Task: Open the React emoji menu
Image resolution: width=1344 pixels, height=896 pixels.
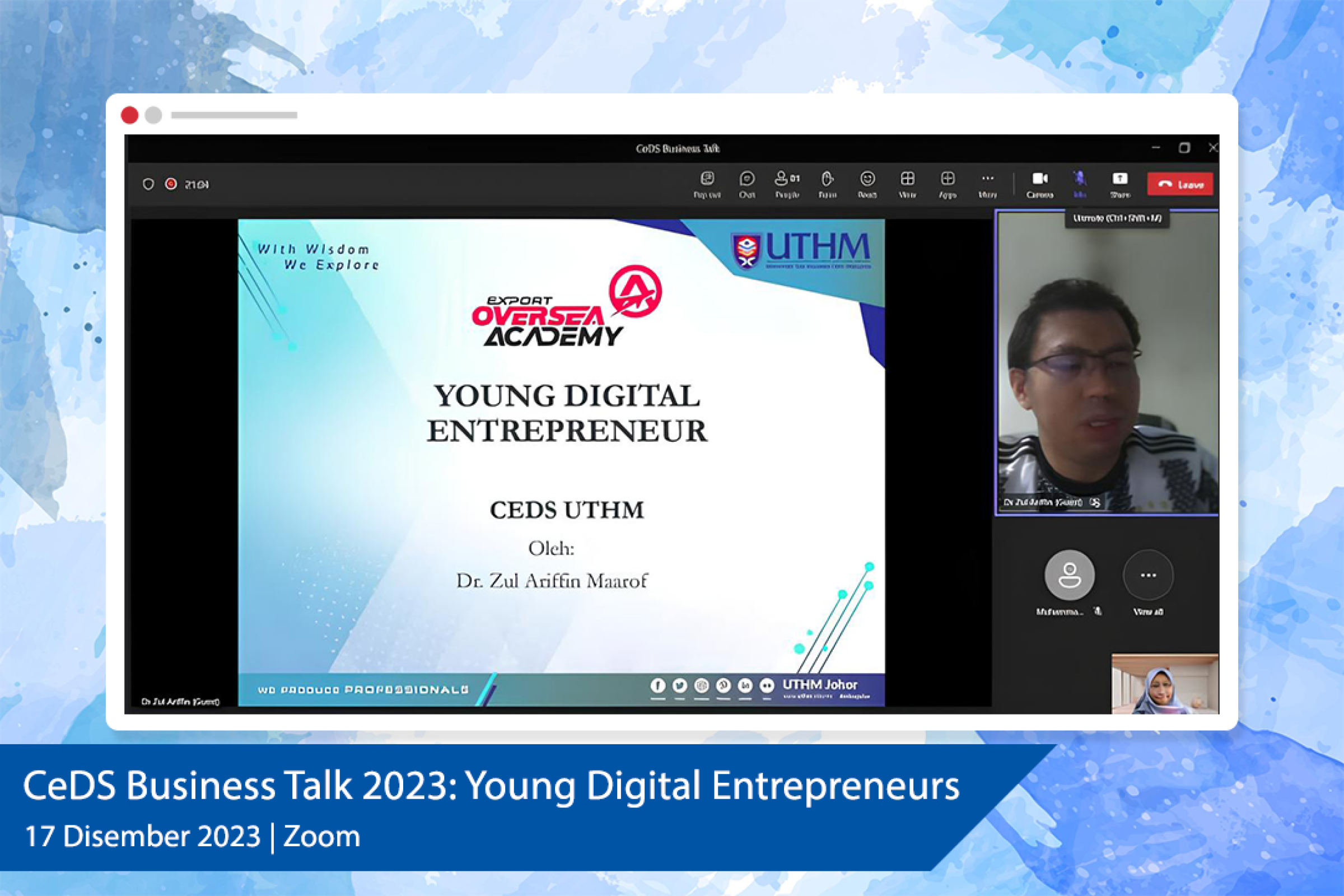Action: coord(867,185)
